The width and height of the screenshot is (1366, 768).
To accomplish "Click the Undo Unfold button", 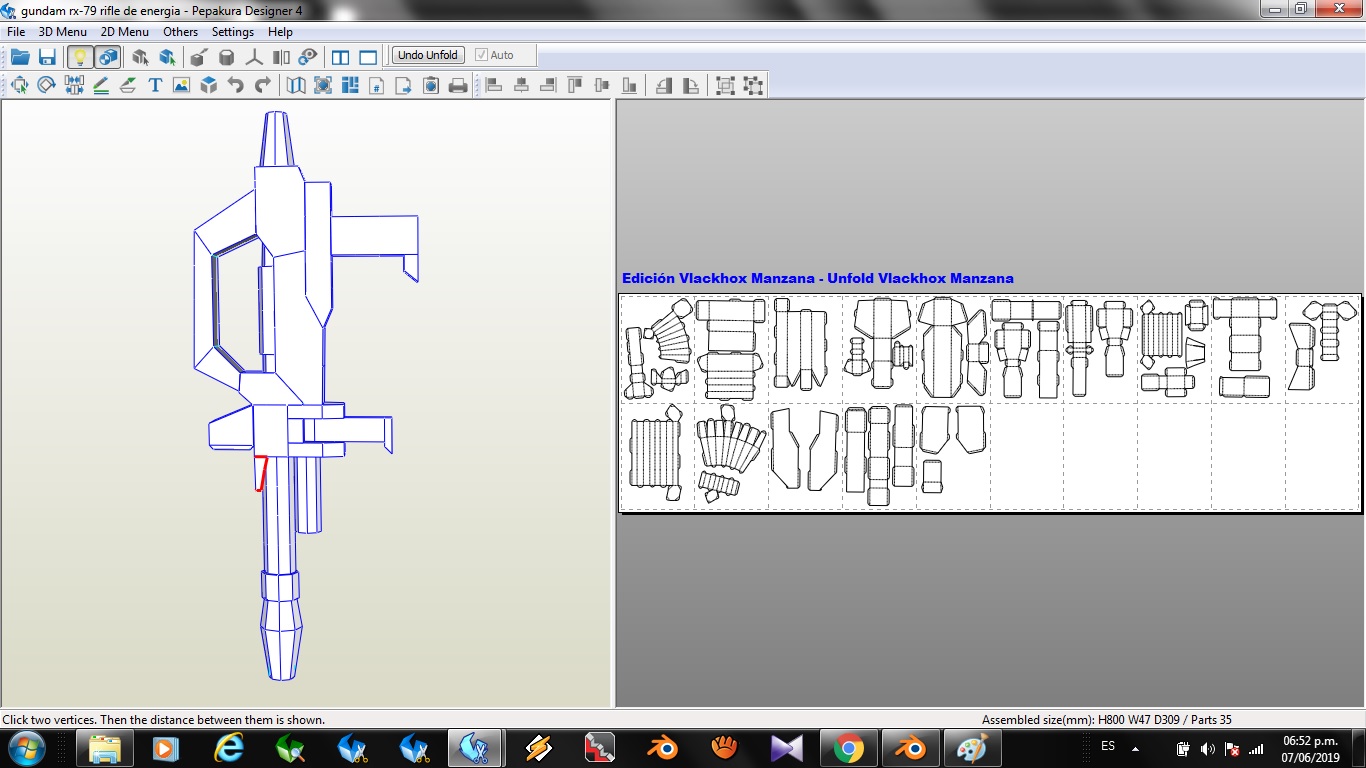I will click(x=428, y=55).
